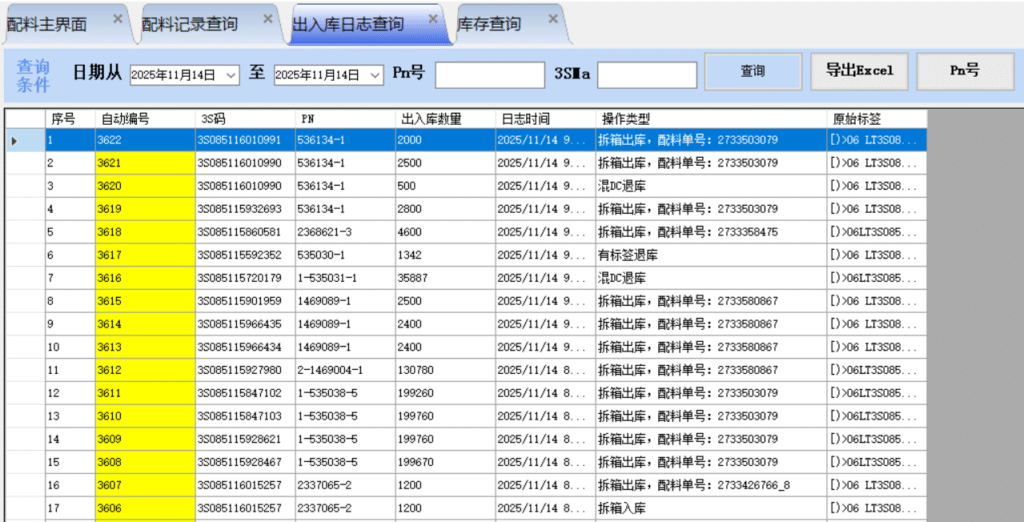Select auto number cell 3620
The image size is (1024, 522).
146,186
